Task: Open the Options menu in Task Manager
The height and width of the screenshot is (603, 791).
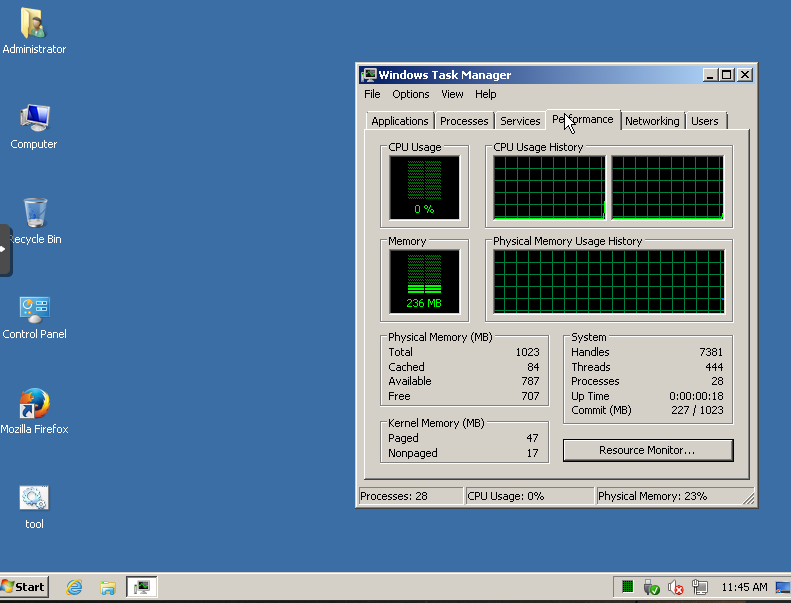Action: [x=411, y=94]
